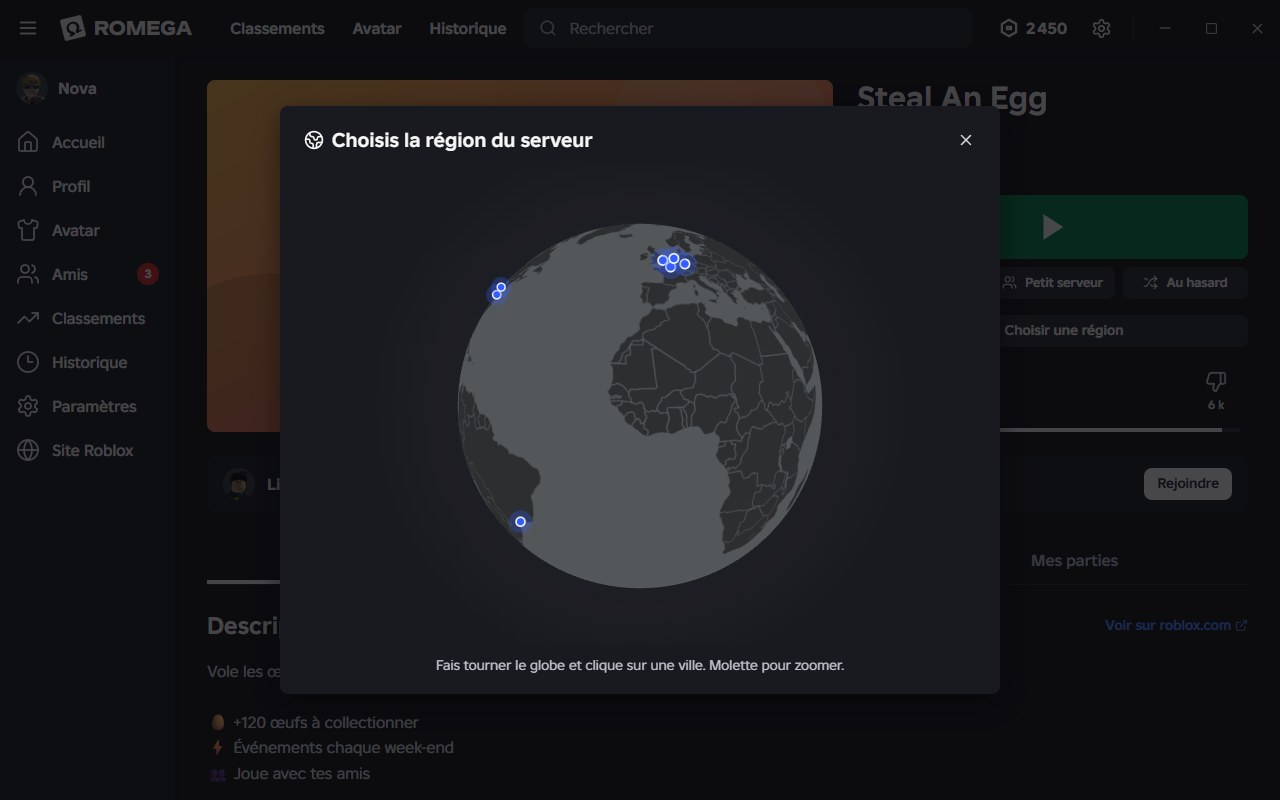The width and height of the screenshot is (1280, 800).
Task: Click the Rejoindre button
Action: [1188, 483]
